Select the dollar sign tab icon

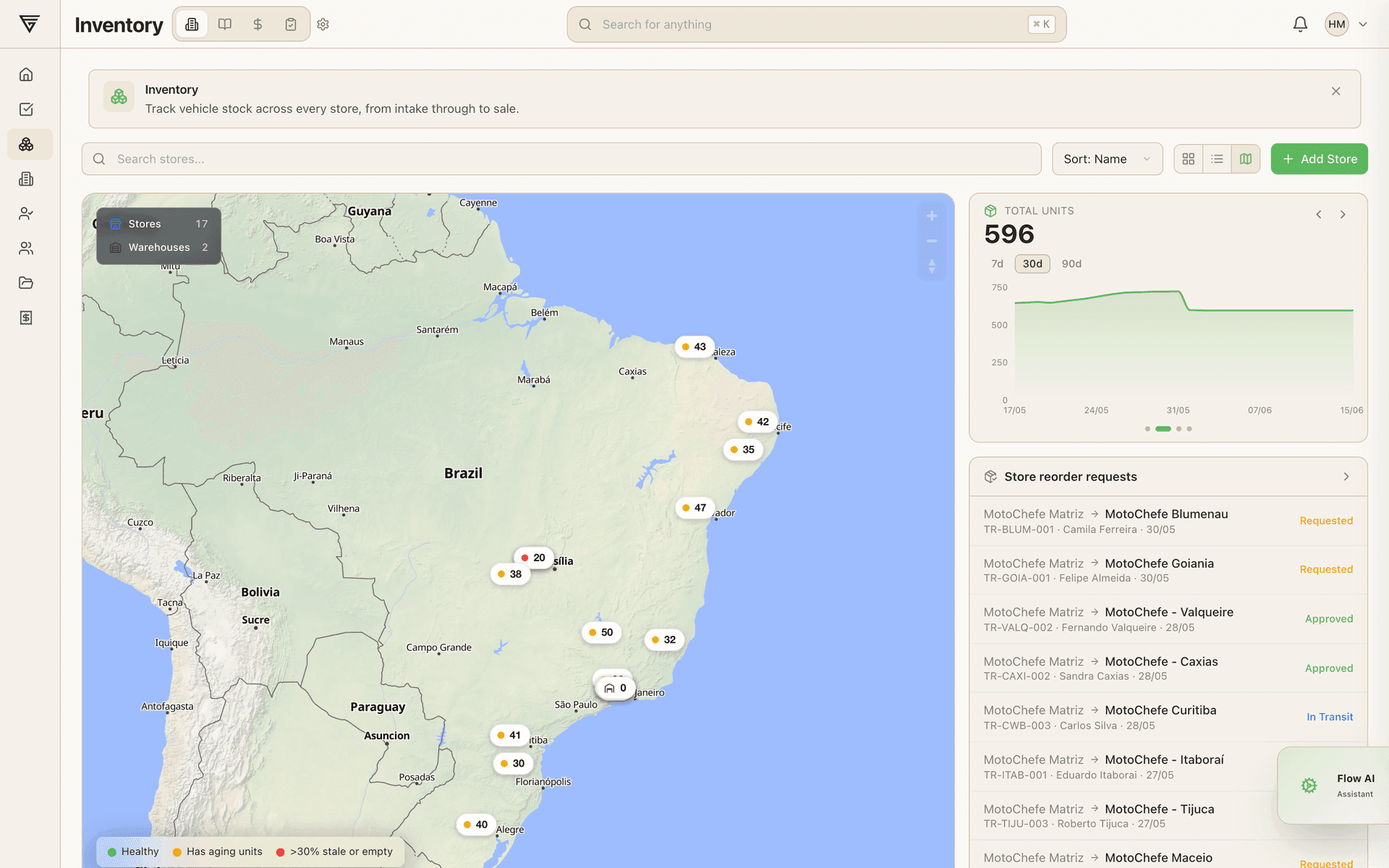(258, 25)
